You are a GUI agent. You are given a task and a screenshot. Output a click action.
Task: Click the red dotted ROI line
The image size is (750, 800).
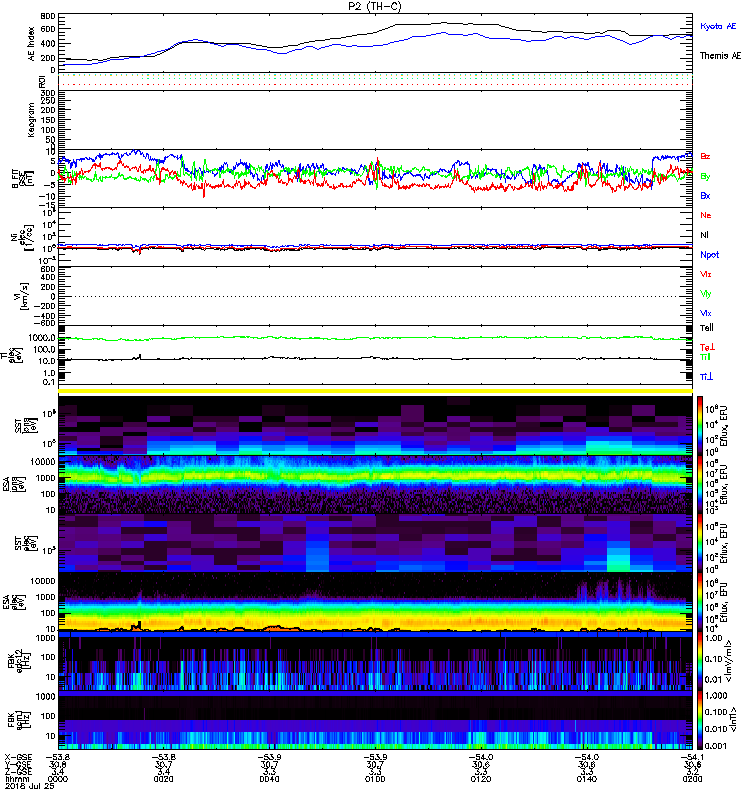[376, 85]
